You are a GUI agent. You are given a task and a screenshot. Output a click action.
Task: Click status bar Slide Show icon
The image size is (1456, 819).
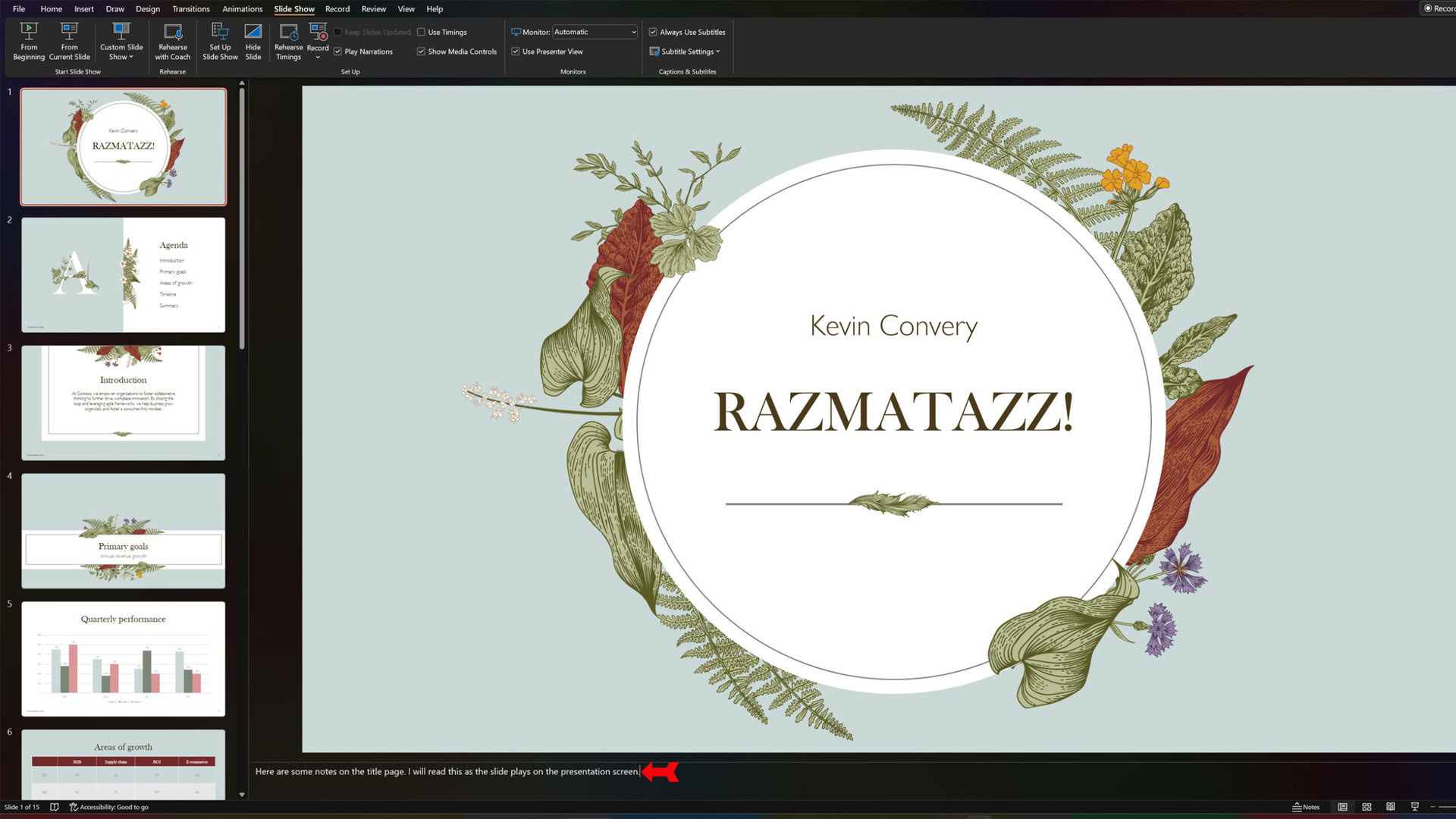coord(1414,807)
